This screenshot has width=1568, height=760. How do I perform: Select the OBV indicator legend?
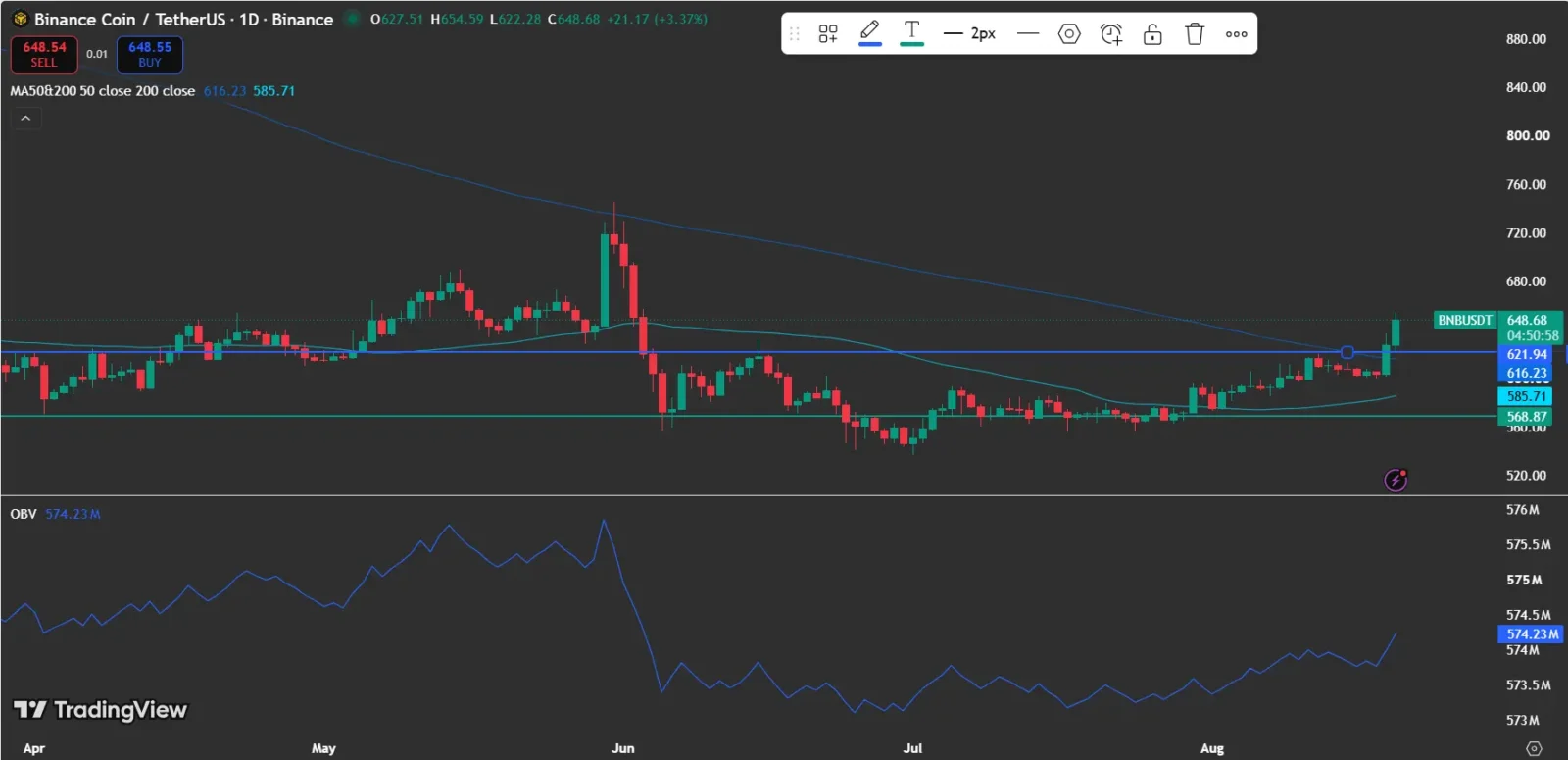[x=24, y=514]
